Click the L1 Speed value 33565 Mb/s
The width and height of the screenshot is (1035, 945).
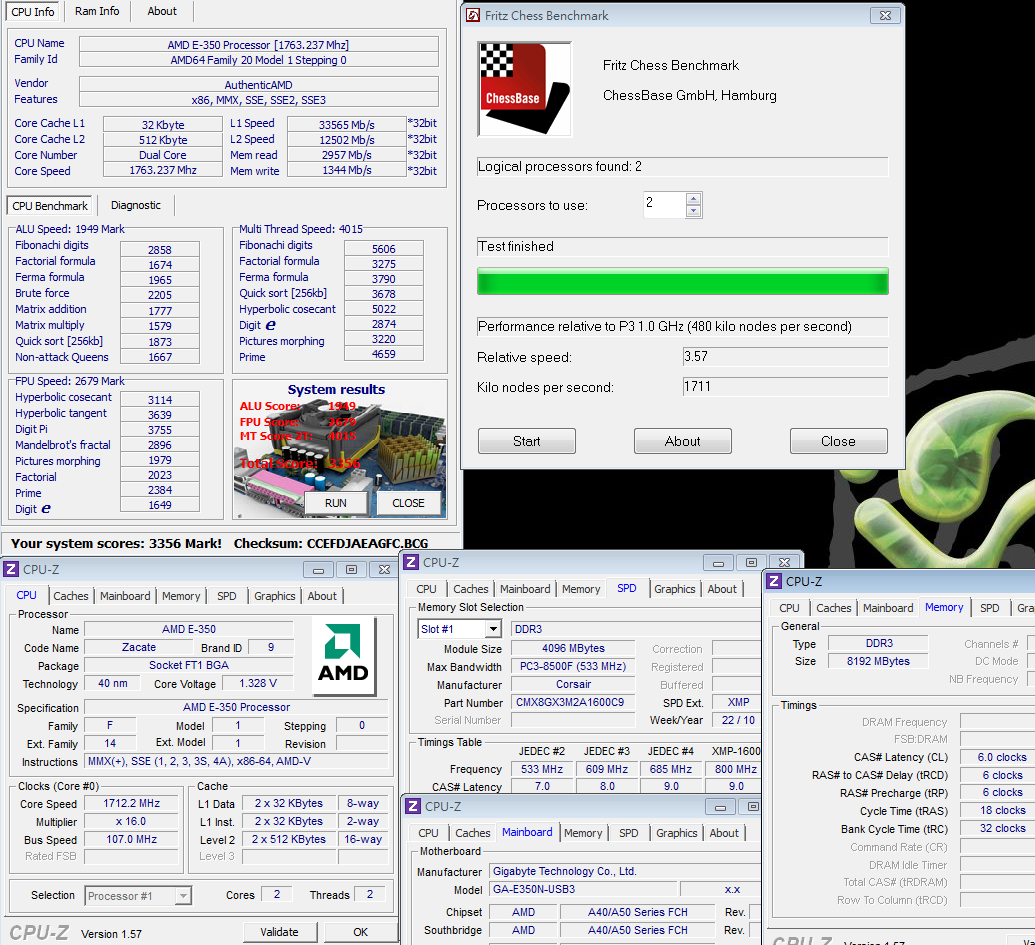pos(347,124)
